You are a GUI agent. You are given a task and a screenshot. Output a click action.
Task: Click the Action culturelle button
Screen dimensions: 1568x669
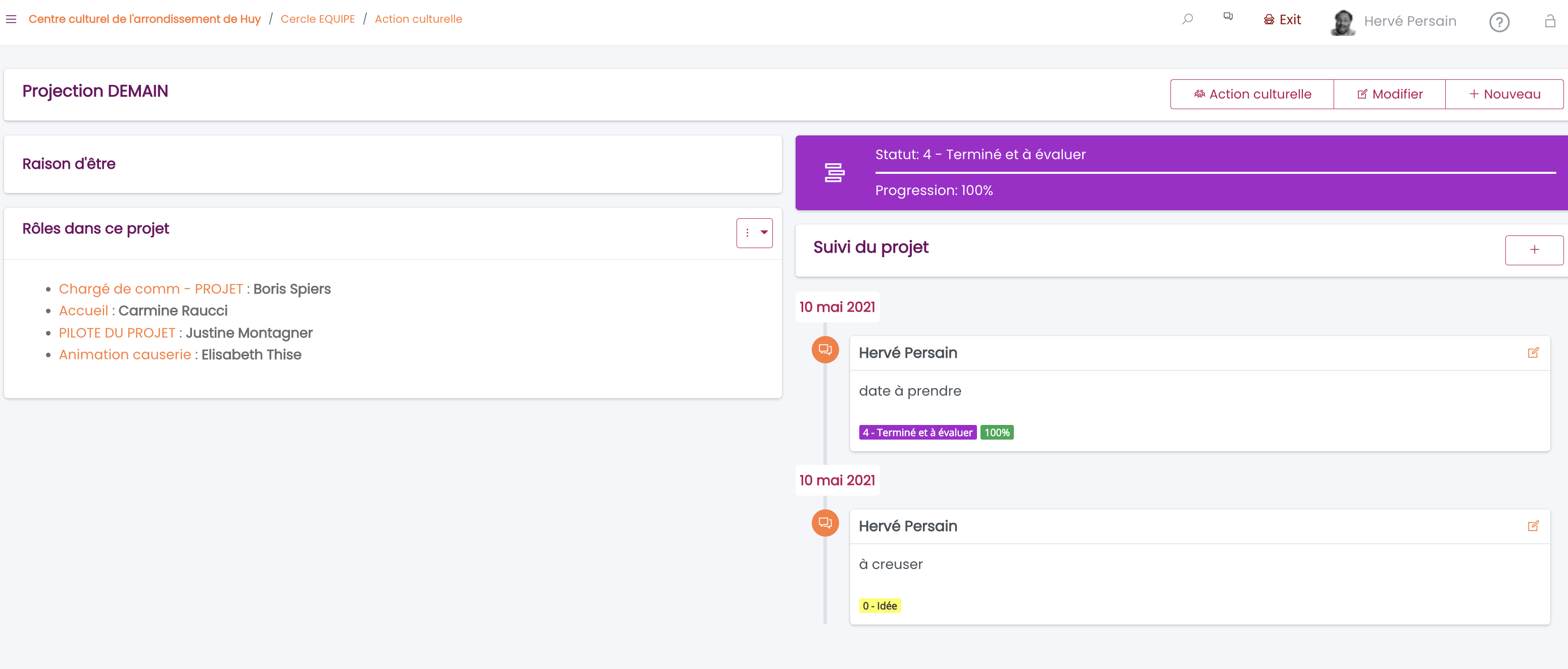tap(1251, 94)
